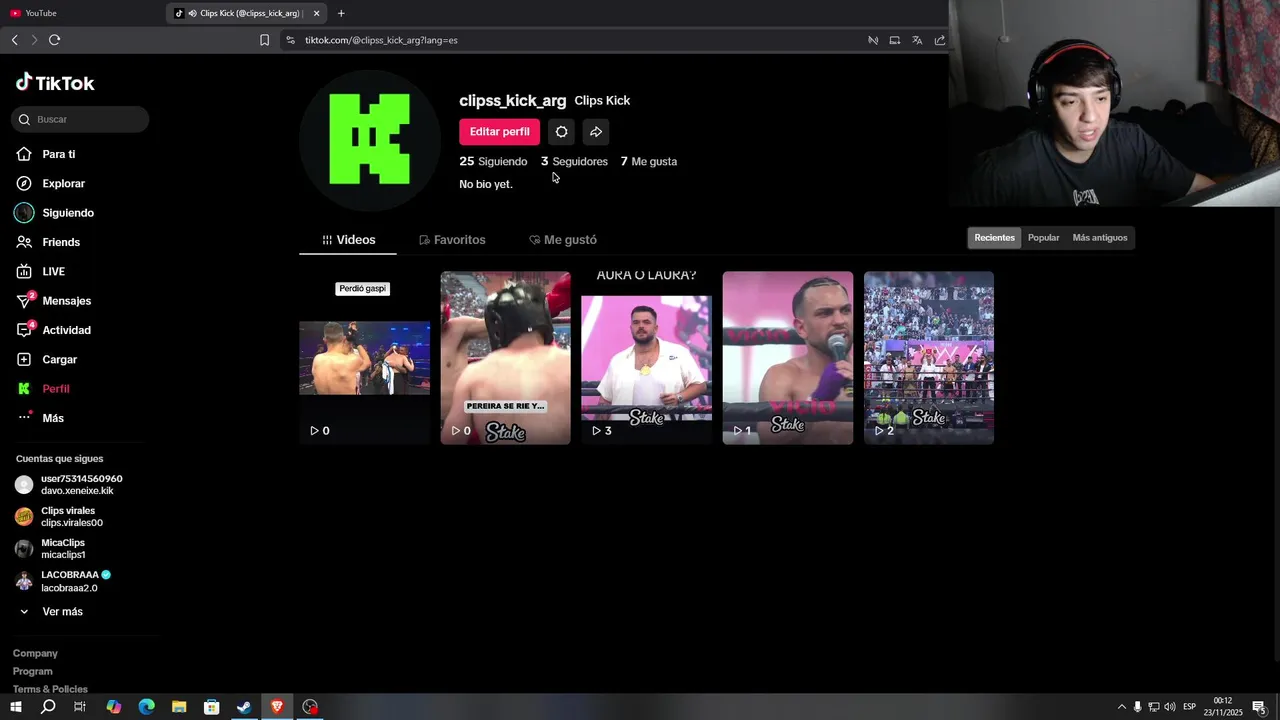Open Windows taskbar search
The image size is (1280, 720).
coord(48,707)
